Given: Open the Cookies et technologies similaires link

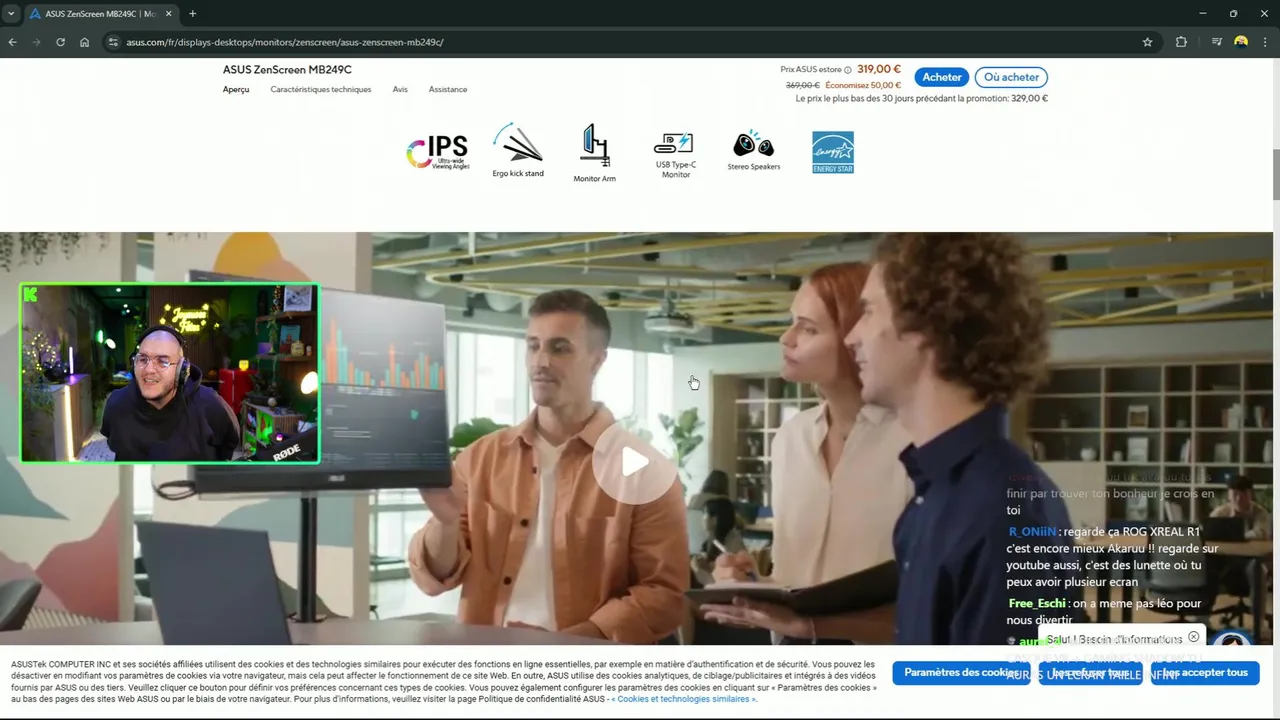Looking at the screenshot, I should (684, 699).
